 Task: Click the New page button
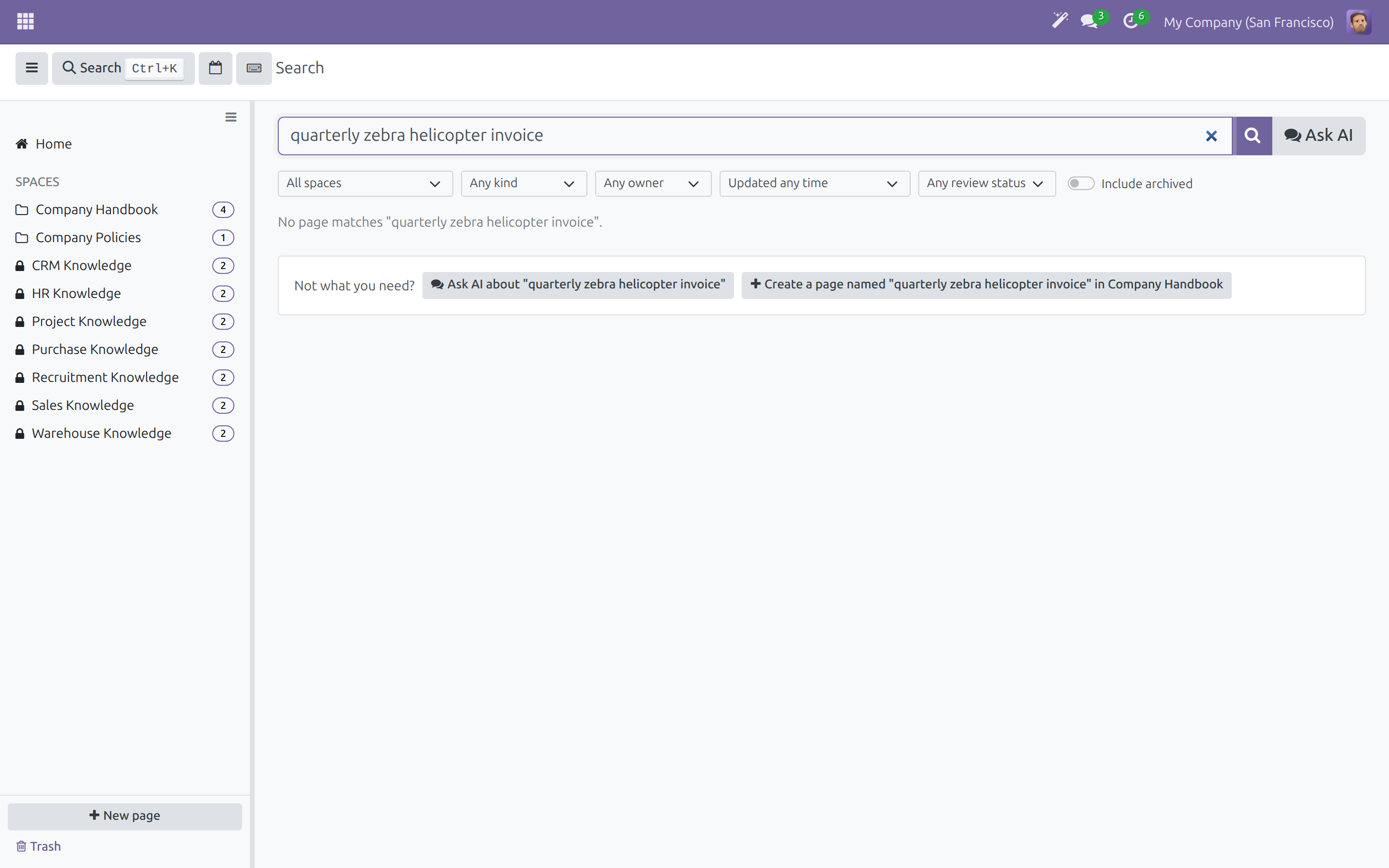click(124, 816)
